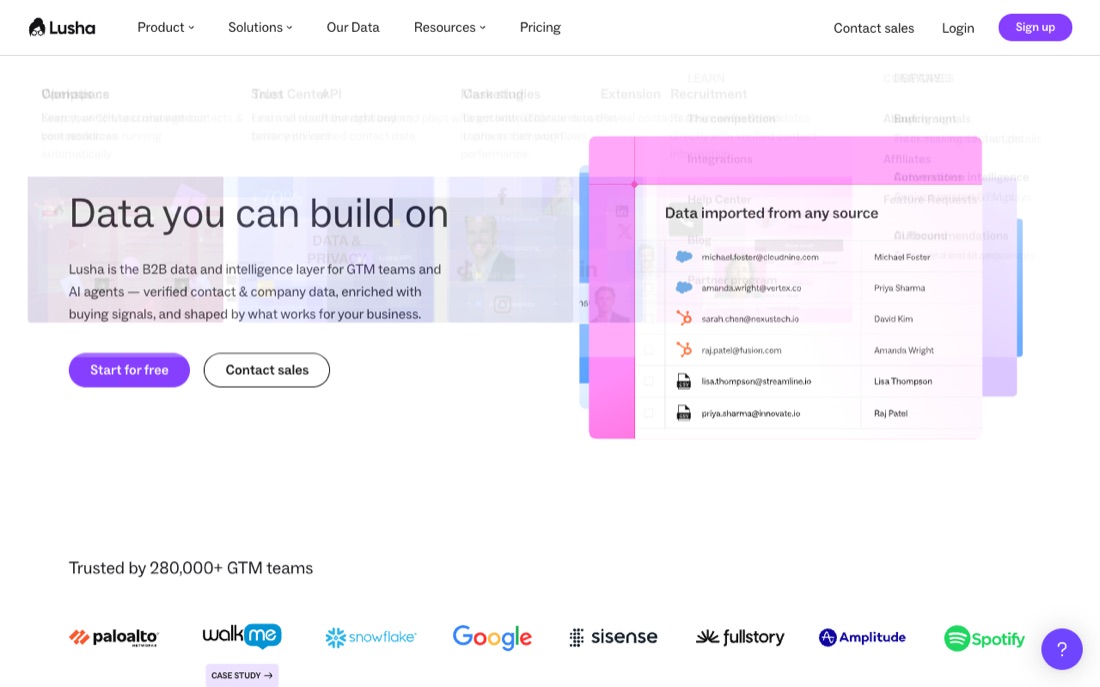Click the heading Data imported from any source
Screen dimensions: 1100x687
click(x=771, y=213)
